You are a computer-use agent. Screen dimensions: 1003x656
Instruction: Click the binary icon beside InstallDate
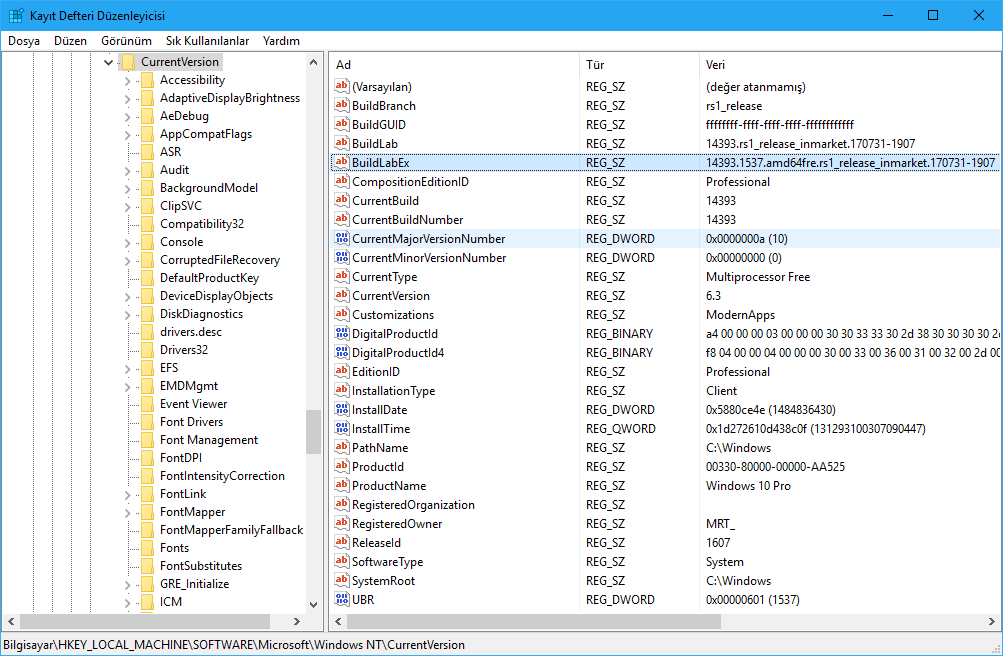342,409
